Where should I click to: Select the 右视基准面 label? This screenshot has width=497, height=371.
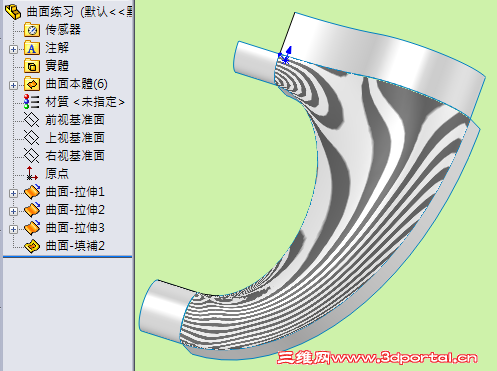point(75,156)
